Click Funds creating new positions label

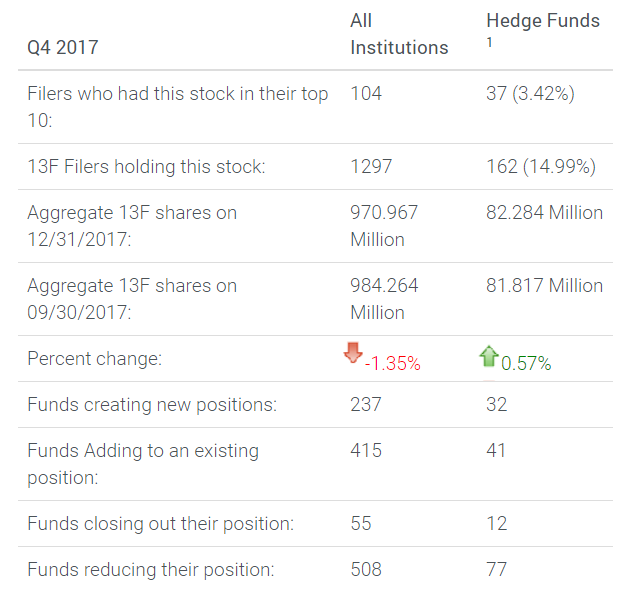coord(152,405)
